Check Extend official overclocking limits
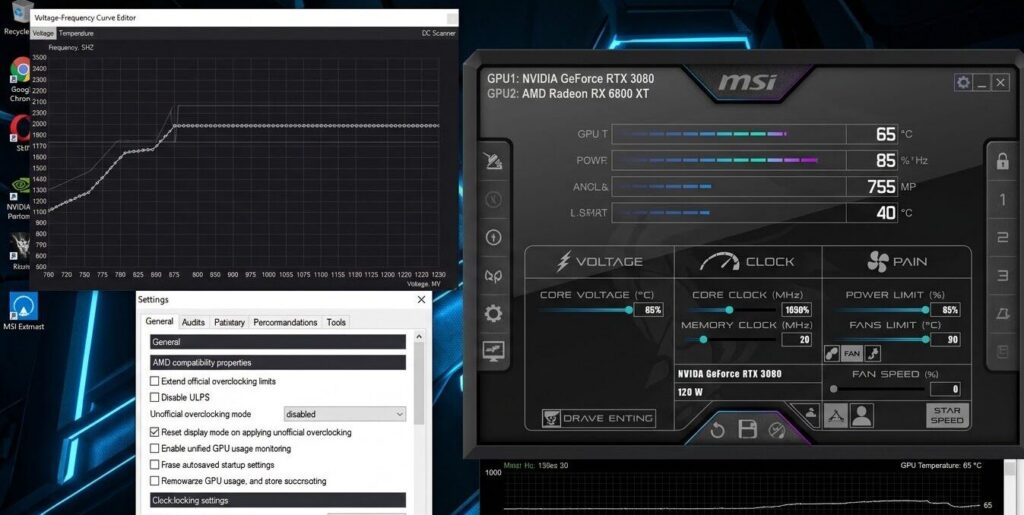Image resolution: width=1024 pixels, height=515 pixels. [155, 381]
